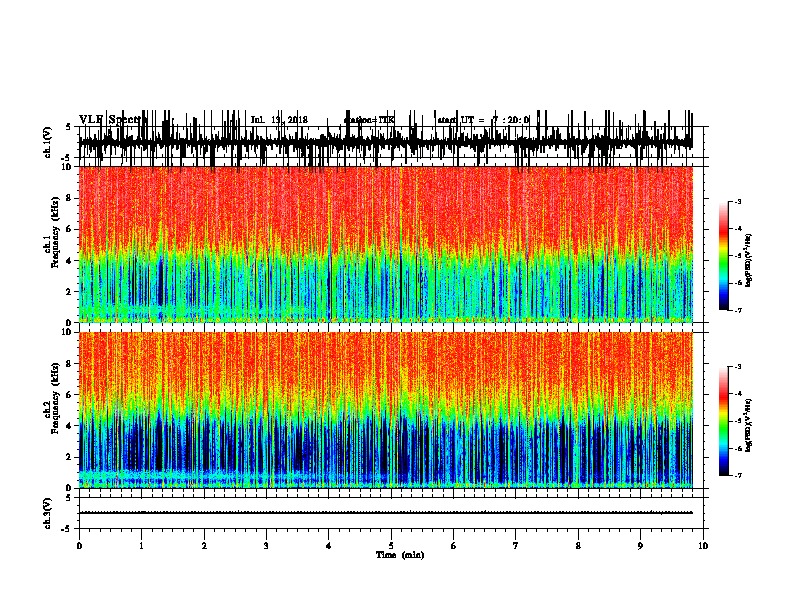Click the ch.2 PSD color scale bar
Image resolution: width=792 pixels, height=612 pixels.
click(724, 421)
